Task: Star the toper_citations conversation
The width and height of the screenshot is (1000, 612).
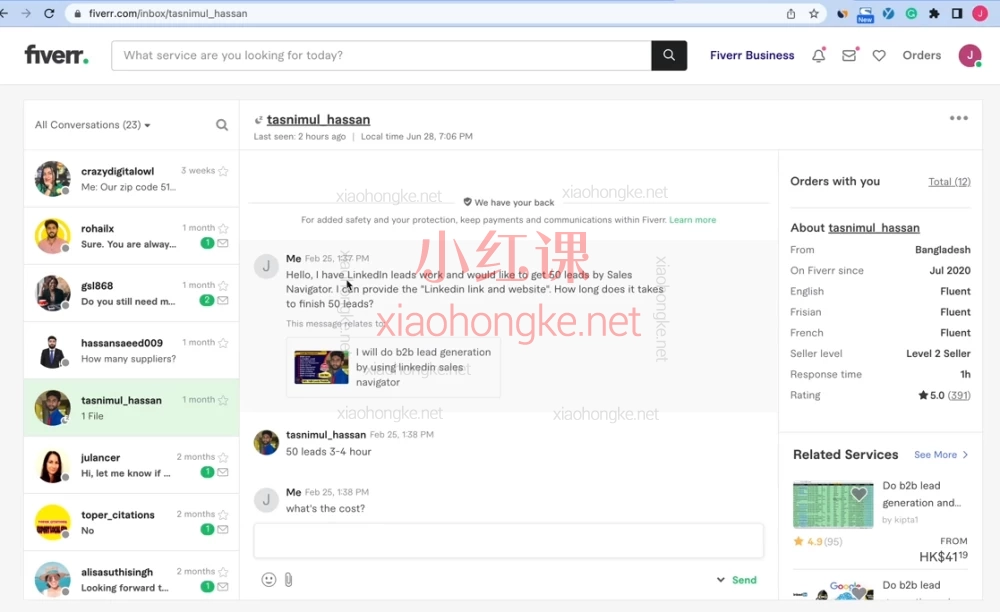Action: point(223,514)
